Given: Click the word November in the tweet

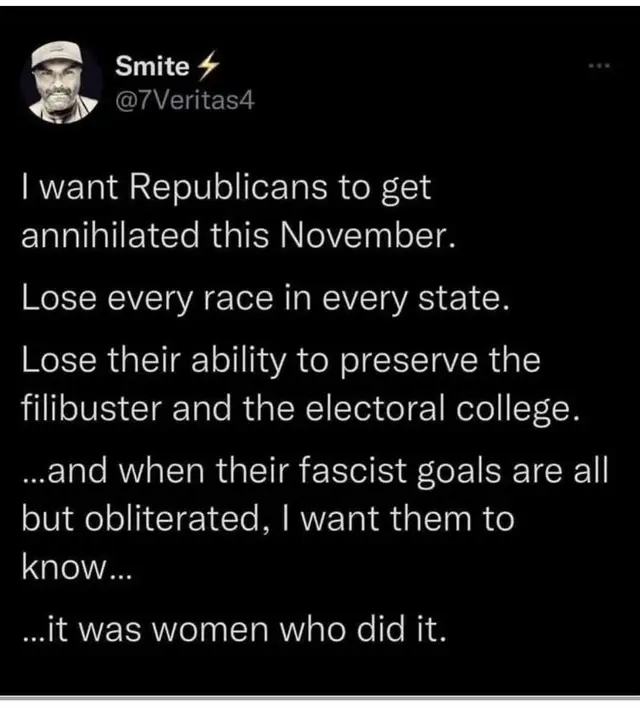Looking at the screenshot, I should [367, 235].
